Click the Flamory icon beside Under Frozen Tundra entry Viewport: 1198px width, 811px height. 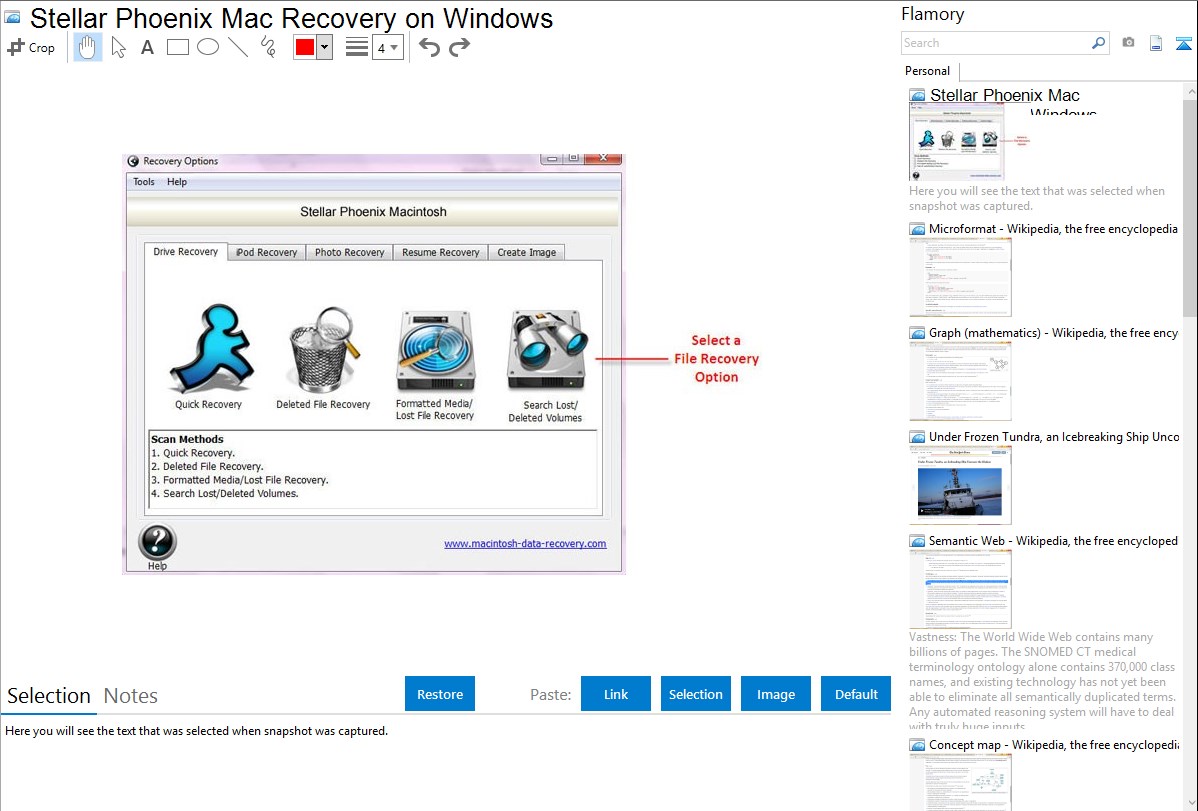[x=917, y=437]
